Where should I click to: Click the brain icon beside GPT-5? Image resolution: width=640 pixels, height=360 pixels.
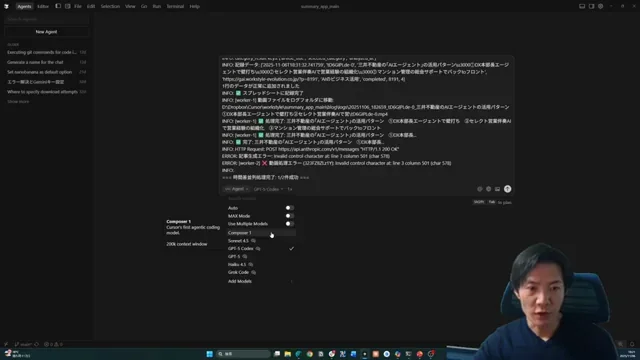[244, 256]
